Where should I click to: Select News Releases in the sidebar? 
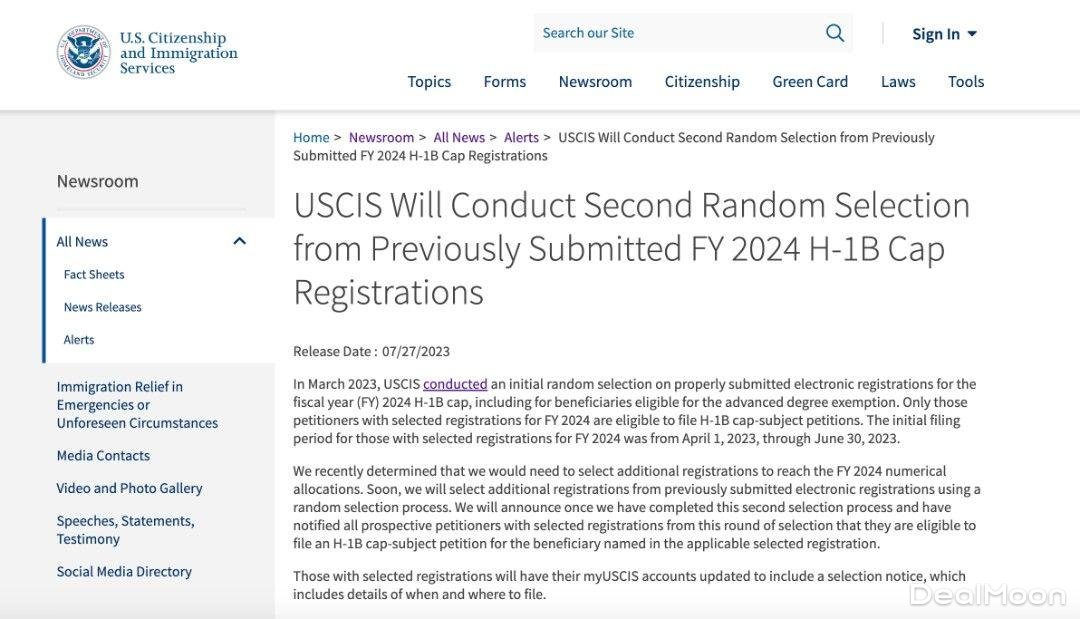pyautogui.click(x=103, y=307)
